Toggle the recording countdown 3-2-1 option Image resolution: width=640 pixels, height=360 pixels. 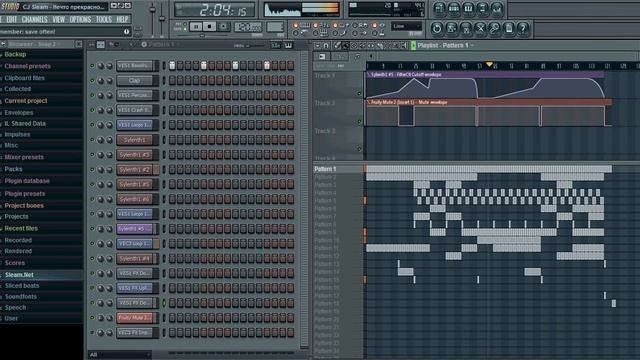315,25
